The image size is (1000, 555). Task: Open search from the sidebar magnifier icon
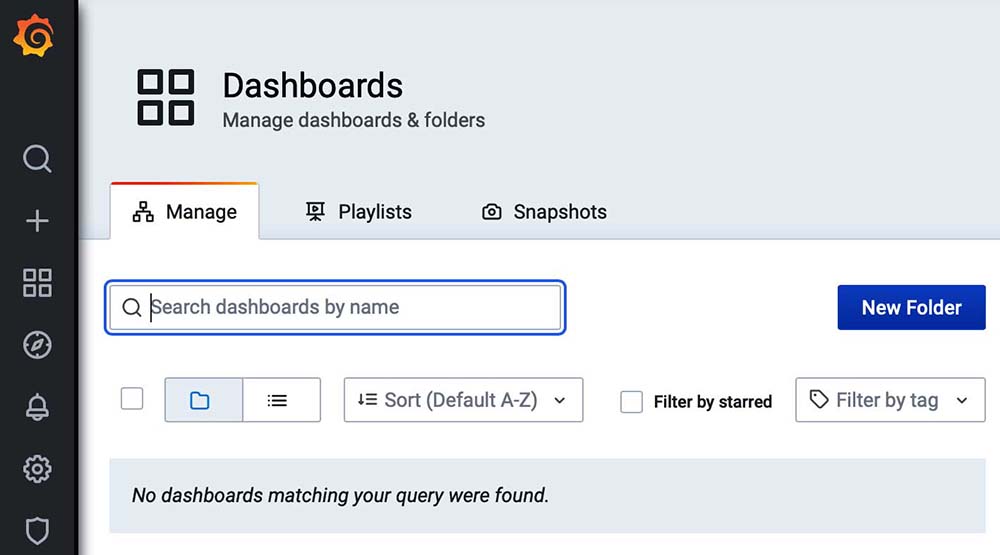click(37, 159)
